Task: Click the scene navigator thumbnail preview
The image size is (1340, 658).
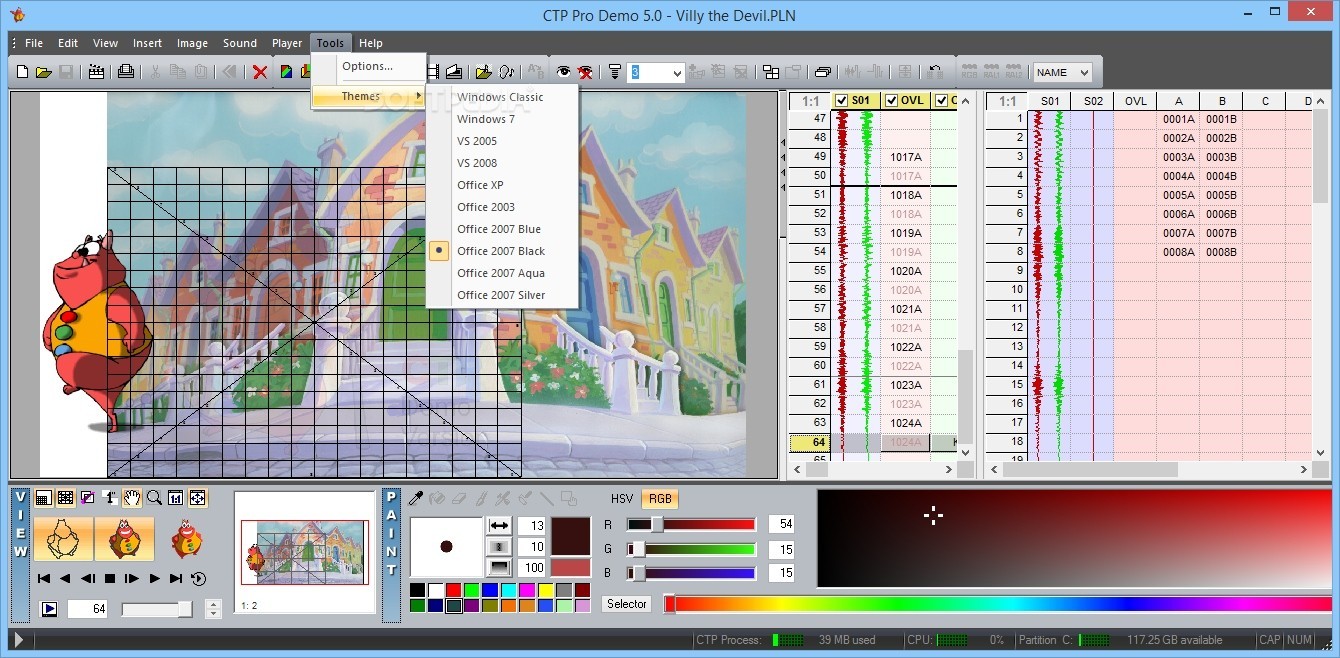Action: (305, 552)
